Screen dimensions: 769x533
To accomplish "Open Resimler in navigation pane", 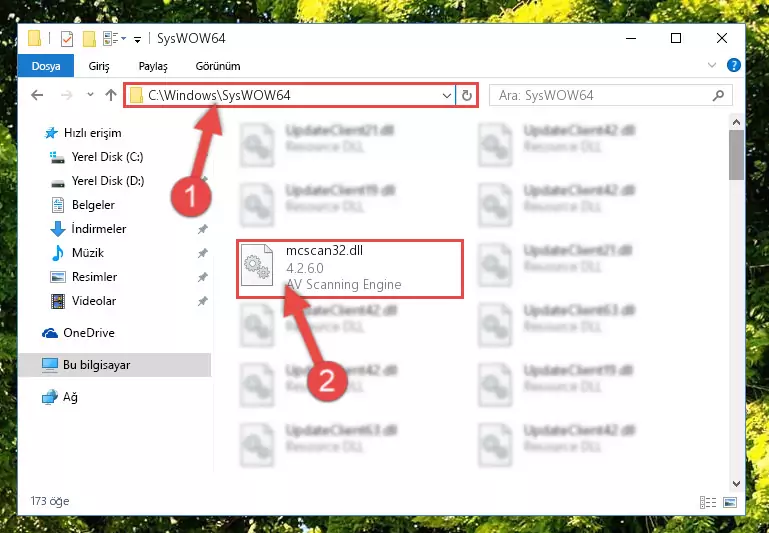I will (x=84, y=277).
